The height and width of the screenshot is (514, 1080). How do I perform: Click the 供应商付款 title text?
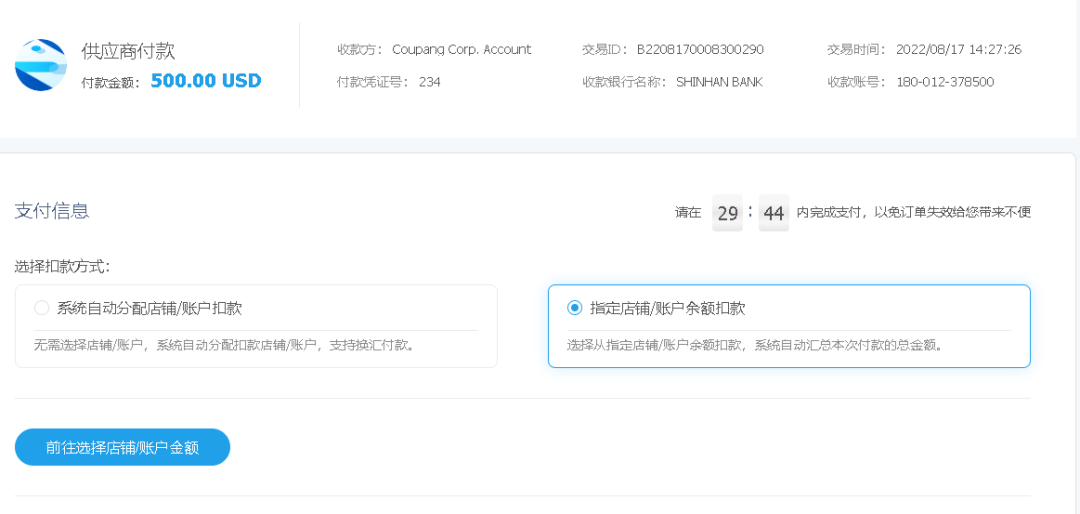pos(128,51)
